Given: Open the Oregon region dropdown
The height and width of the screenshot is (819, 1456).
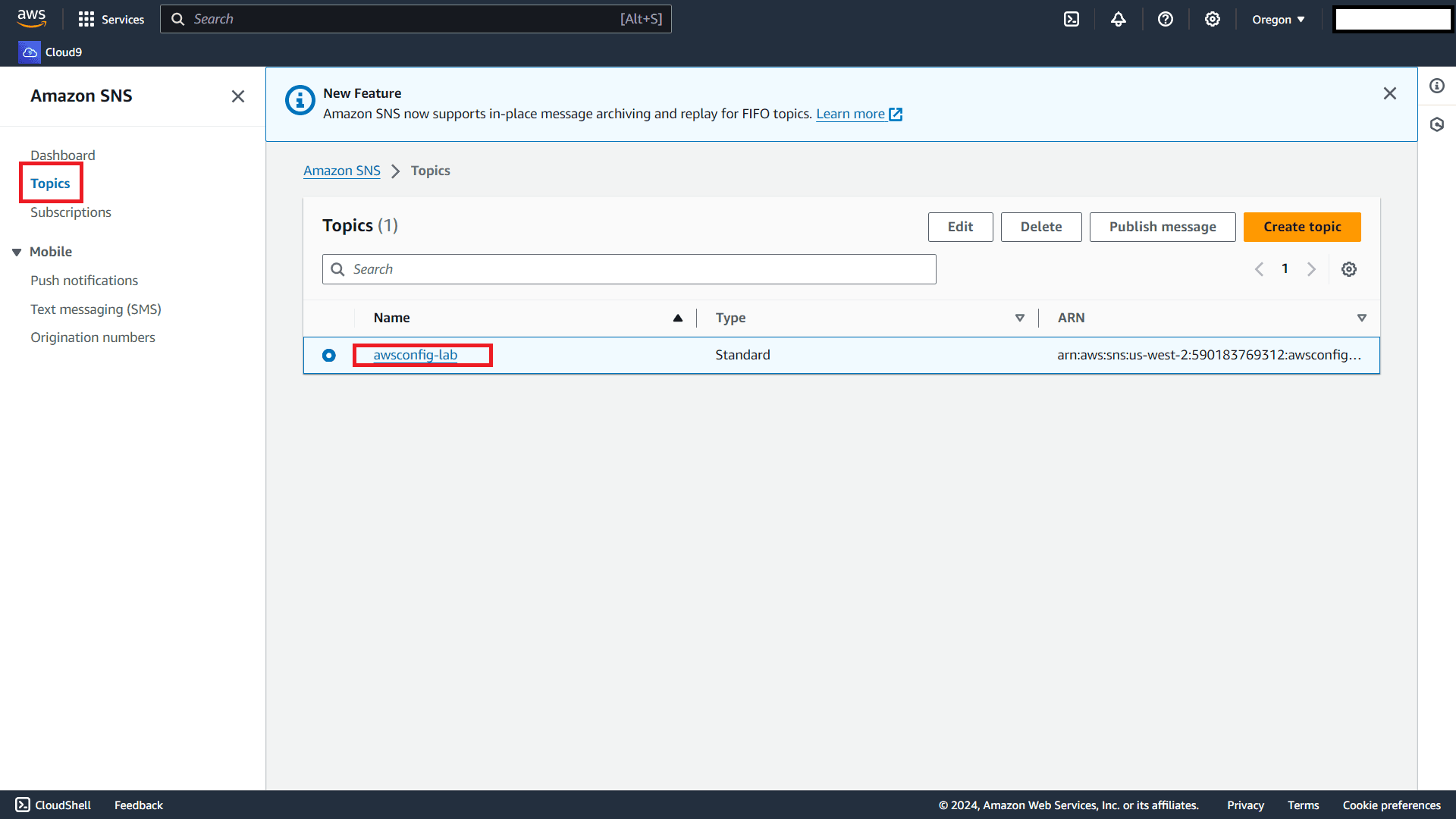Looking at the screenshot, I should 1279,19.
